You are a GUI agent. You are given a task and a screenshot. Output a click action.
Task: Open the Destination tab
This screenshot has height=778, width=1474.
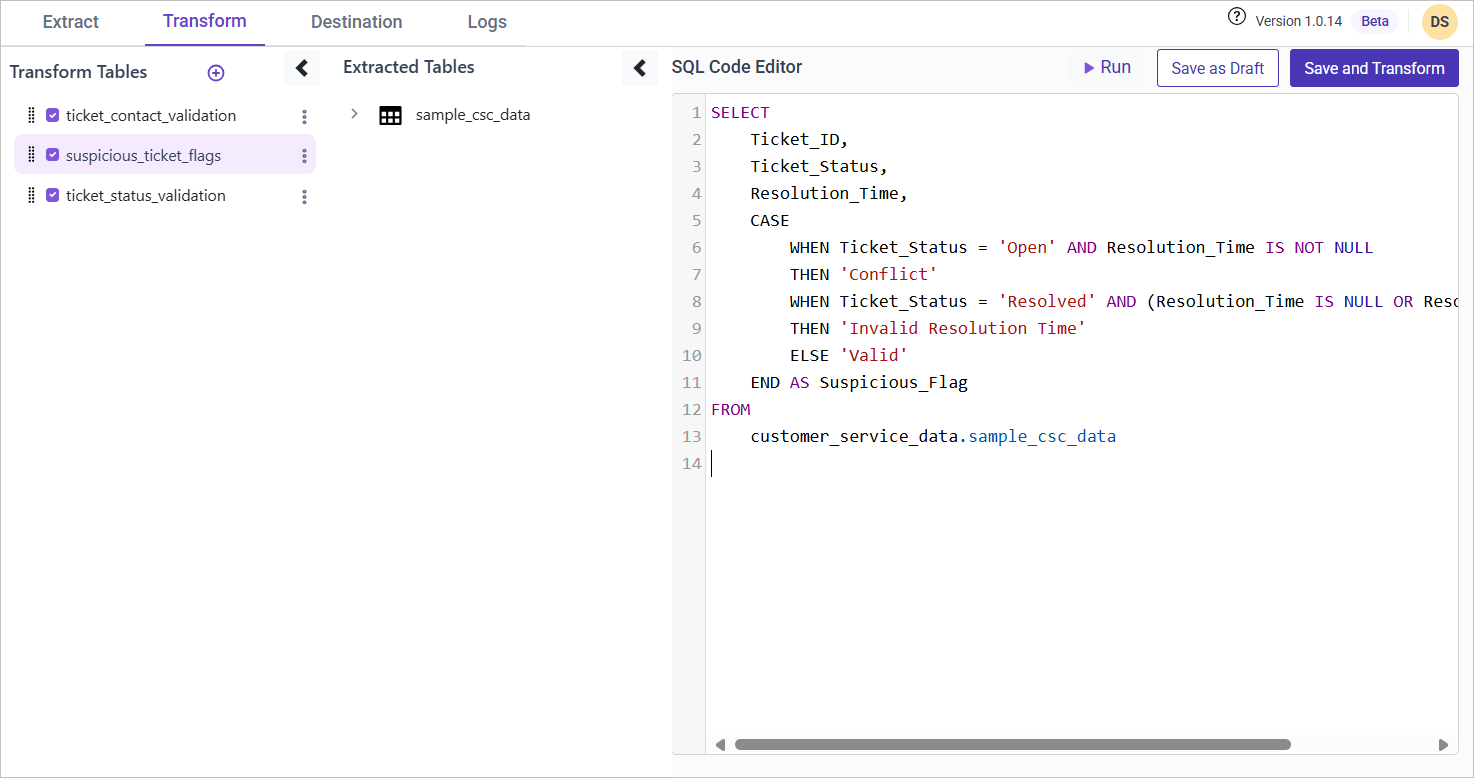[356, 22]
